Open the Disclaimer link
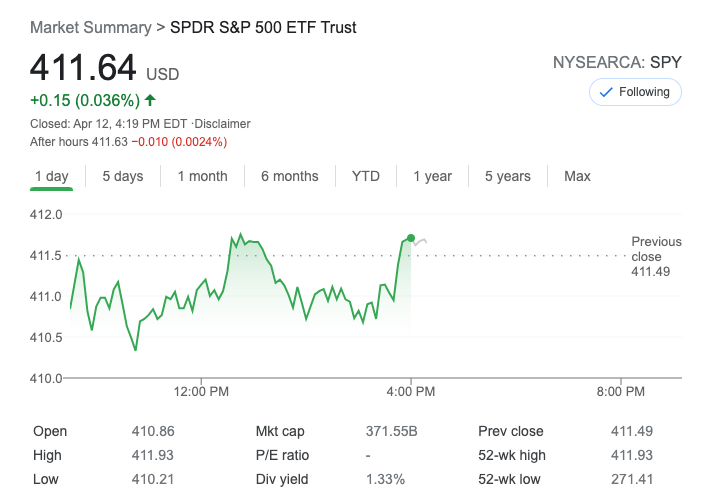Image resolution: width=711 pixels, height=504 pixels. point(222,124)
